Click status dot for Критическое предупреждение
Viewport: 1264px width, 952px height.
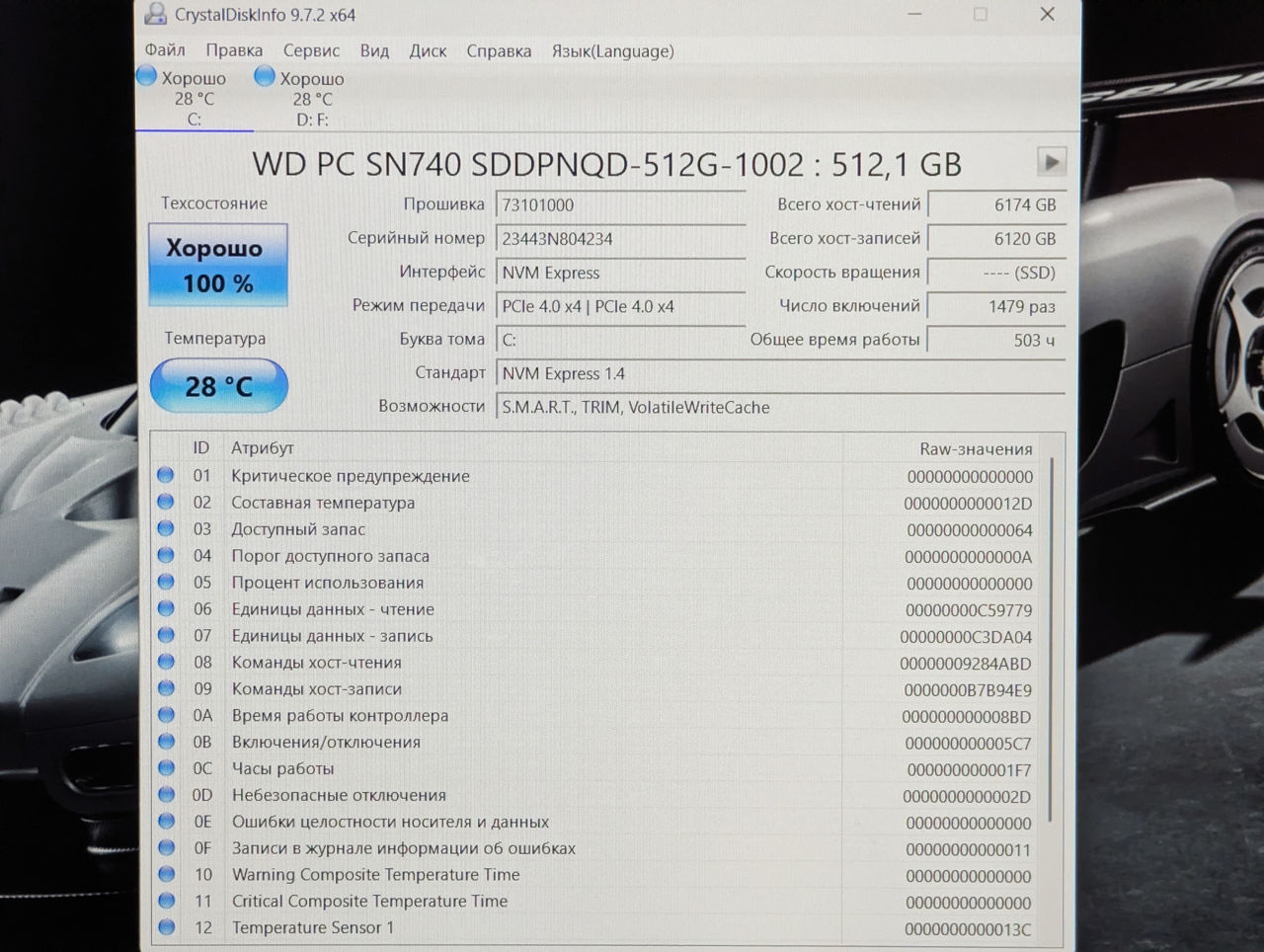pos(166,475)
